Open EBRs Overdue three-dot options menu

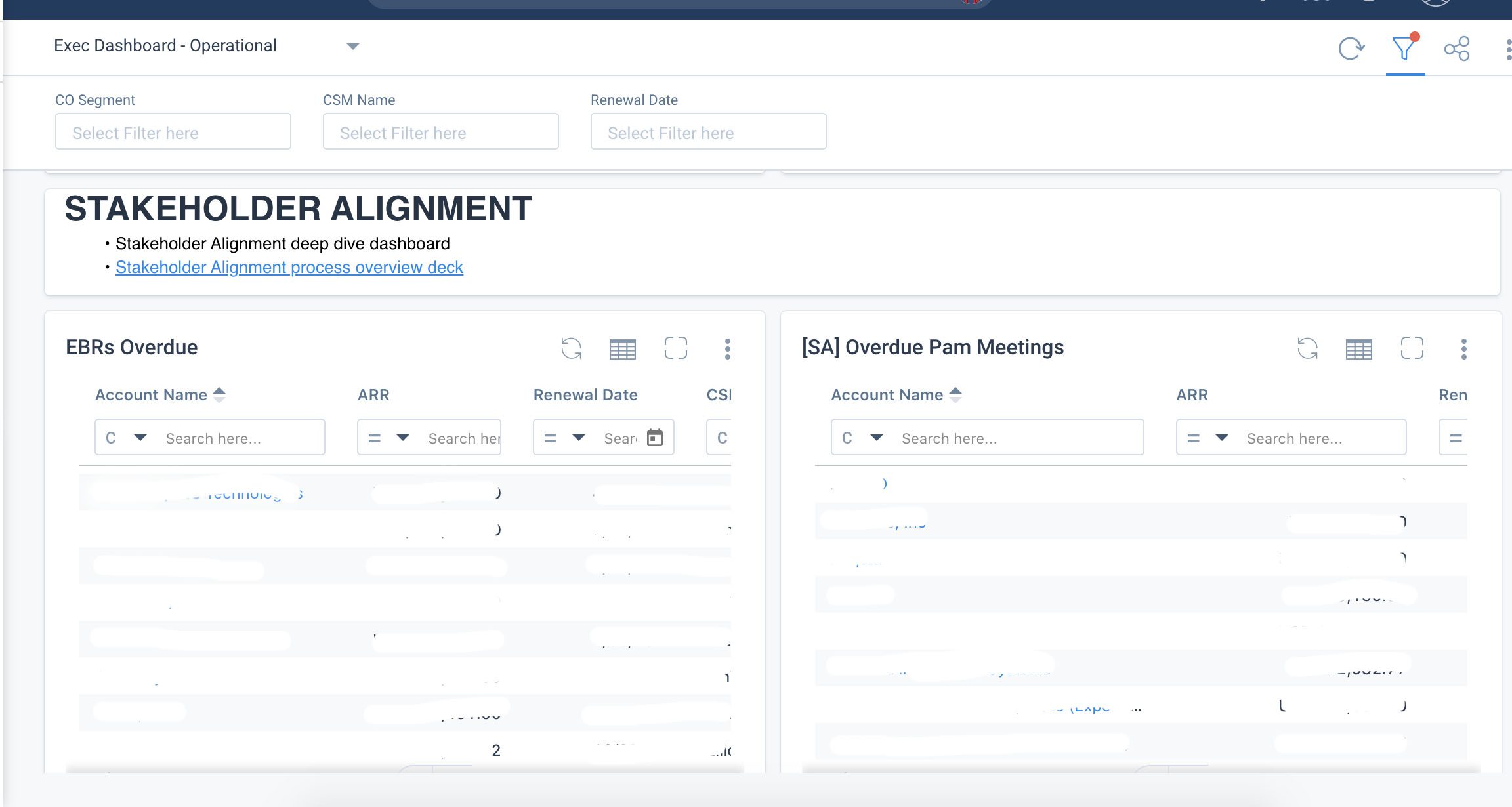tap(727, 348)
